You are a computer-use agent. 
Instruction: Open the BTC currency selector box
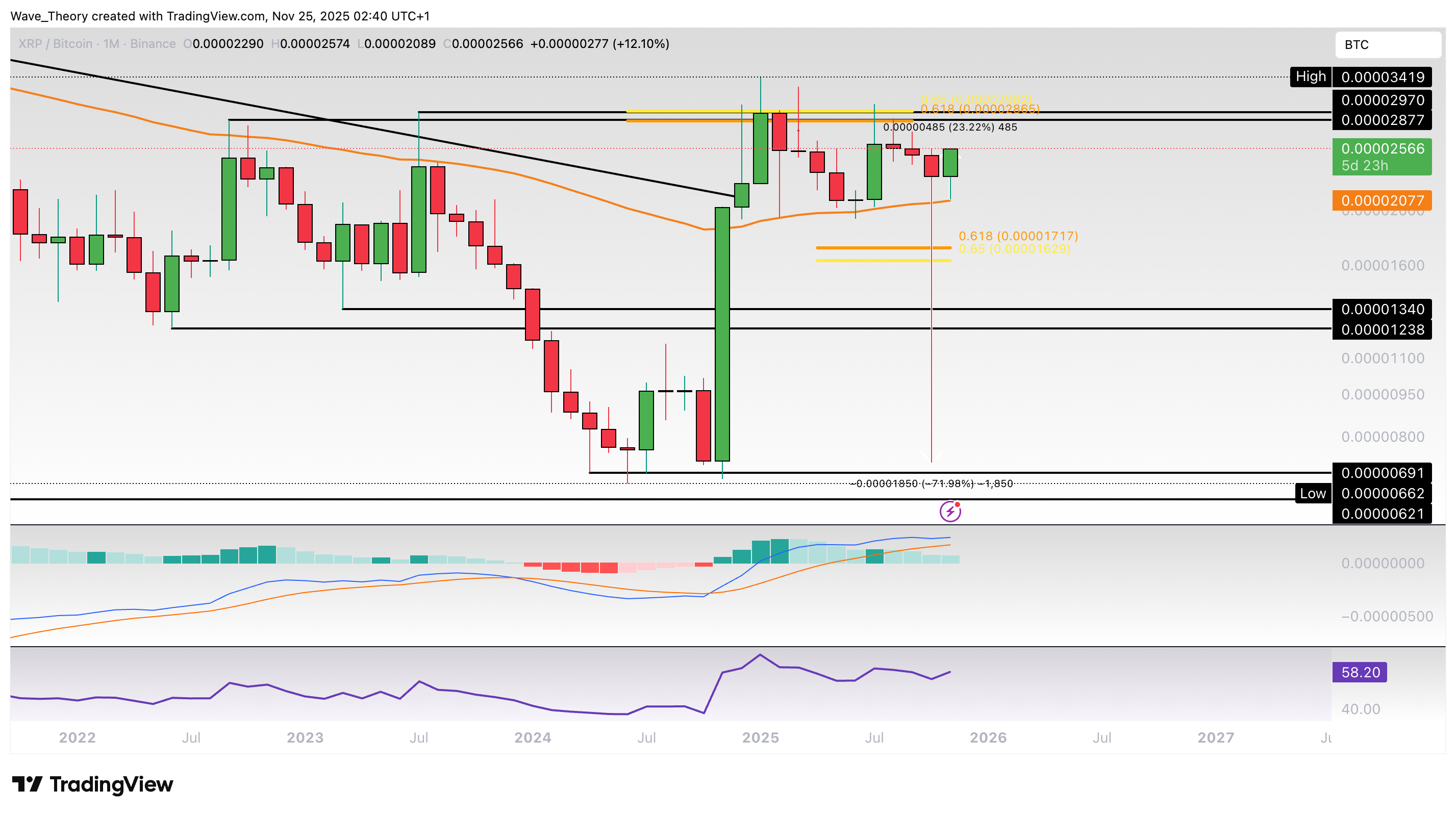coord(1387,45)
